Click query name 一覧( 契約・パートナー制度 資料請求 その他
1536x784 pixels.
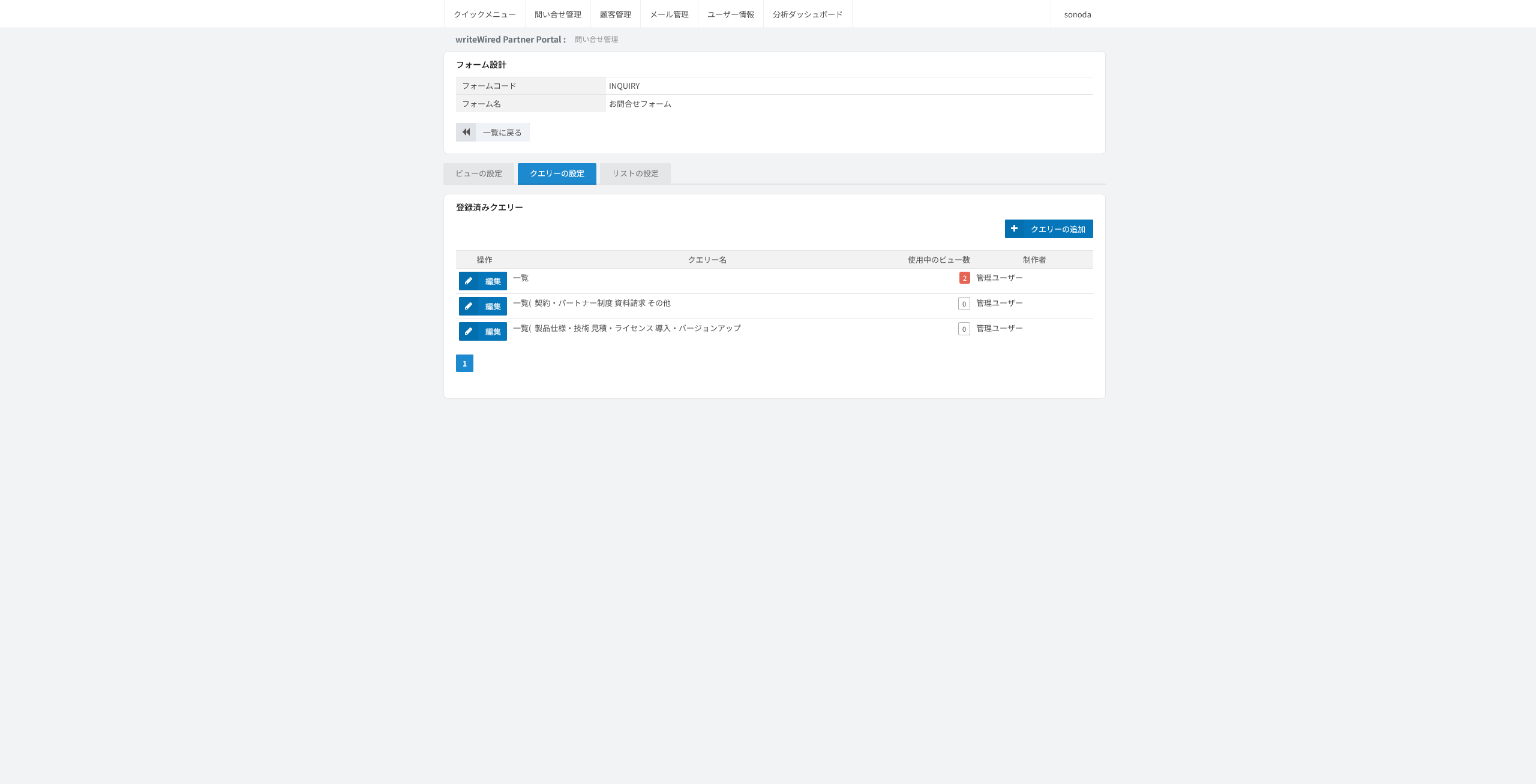click(592, 303)
